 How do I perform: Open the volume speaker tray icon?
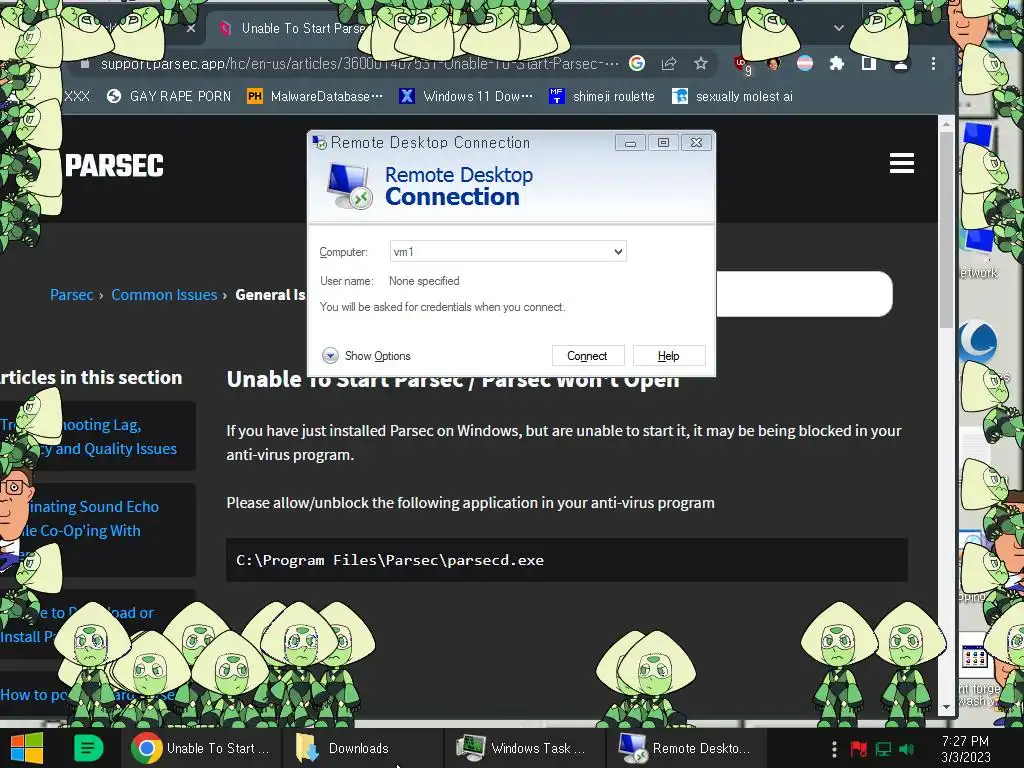(907, 749)
